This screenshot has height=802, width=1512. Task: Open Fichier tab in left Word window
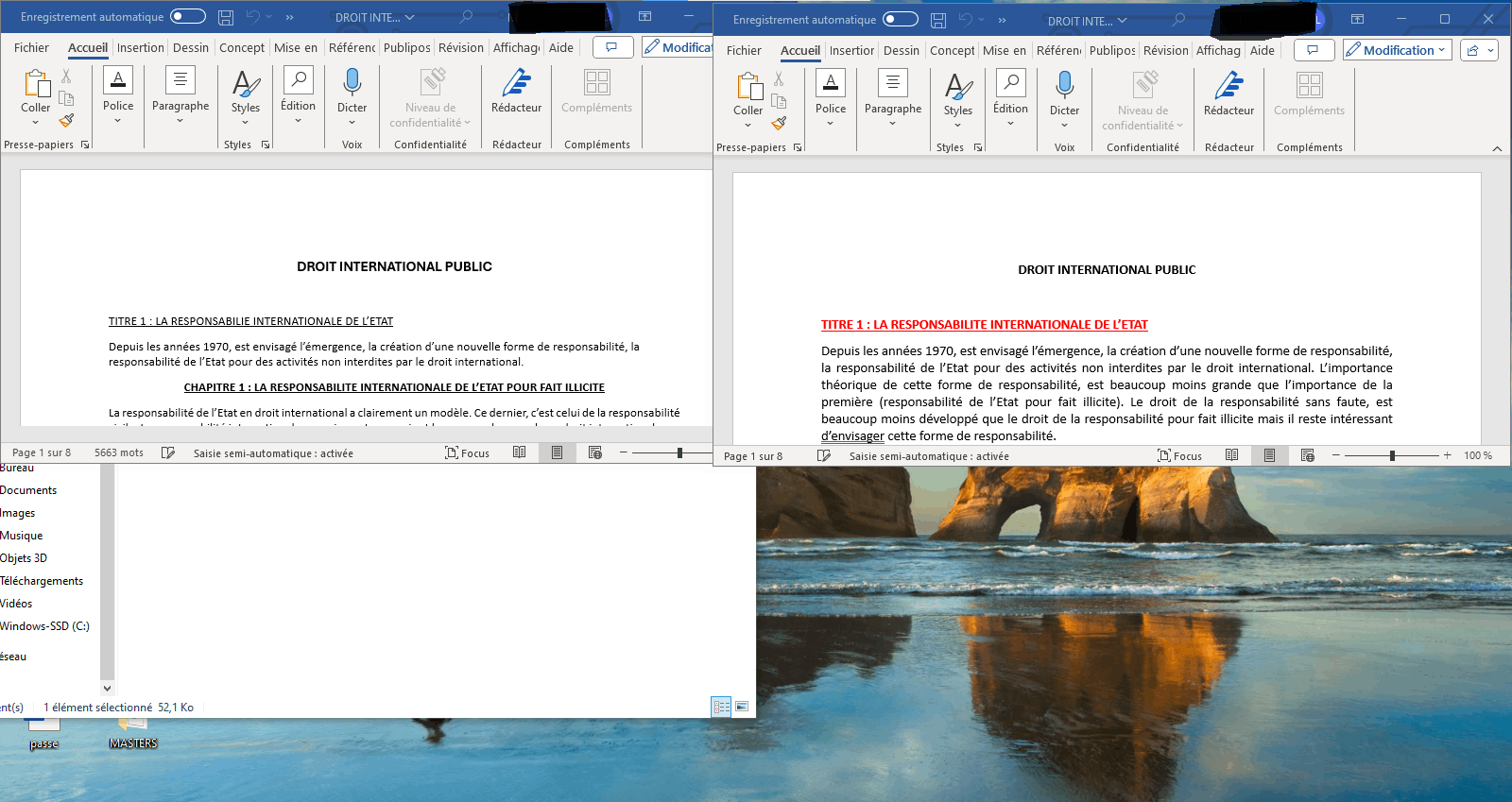point(31,47)
